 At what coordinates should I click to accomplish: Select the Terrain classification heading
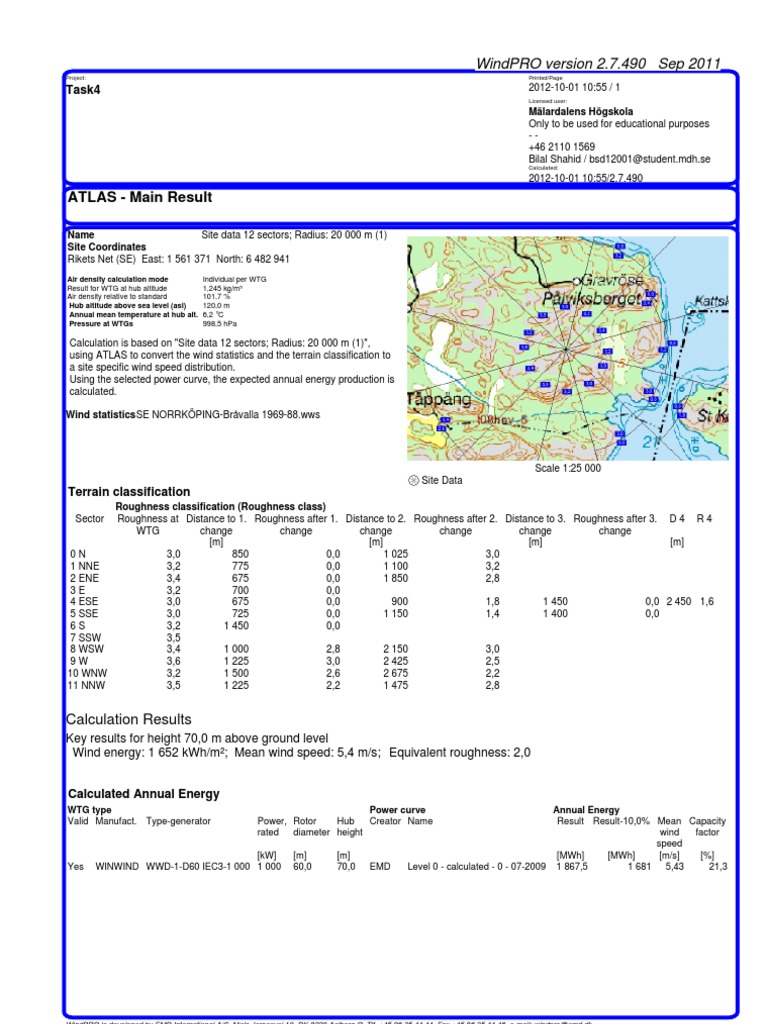pyautogui.click(x=128, y=492)
